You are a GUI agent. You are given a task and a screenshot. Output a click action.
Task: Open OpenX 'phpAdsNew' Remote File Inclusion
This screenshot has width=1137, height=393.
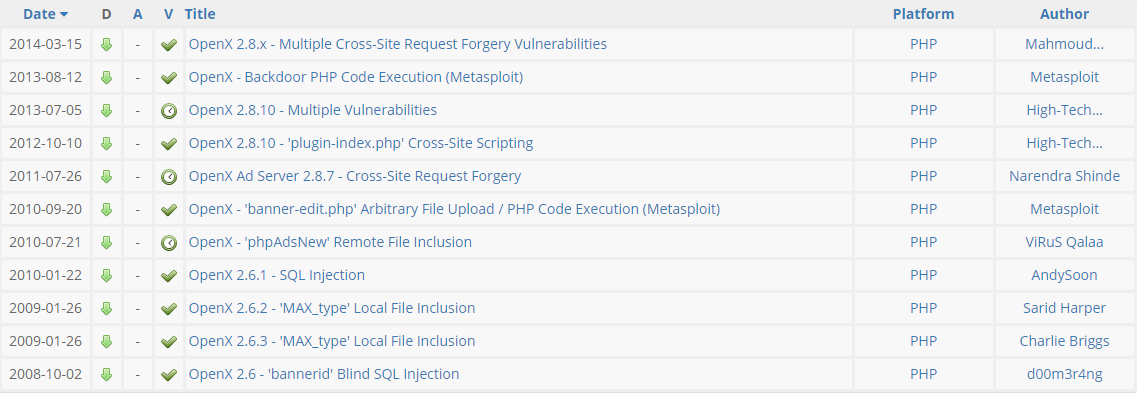330,242
